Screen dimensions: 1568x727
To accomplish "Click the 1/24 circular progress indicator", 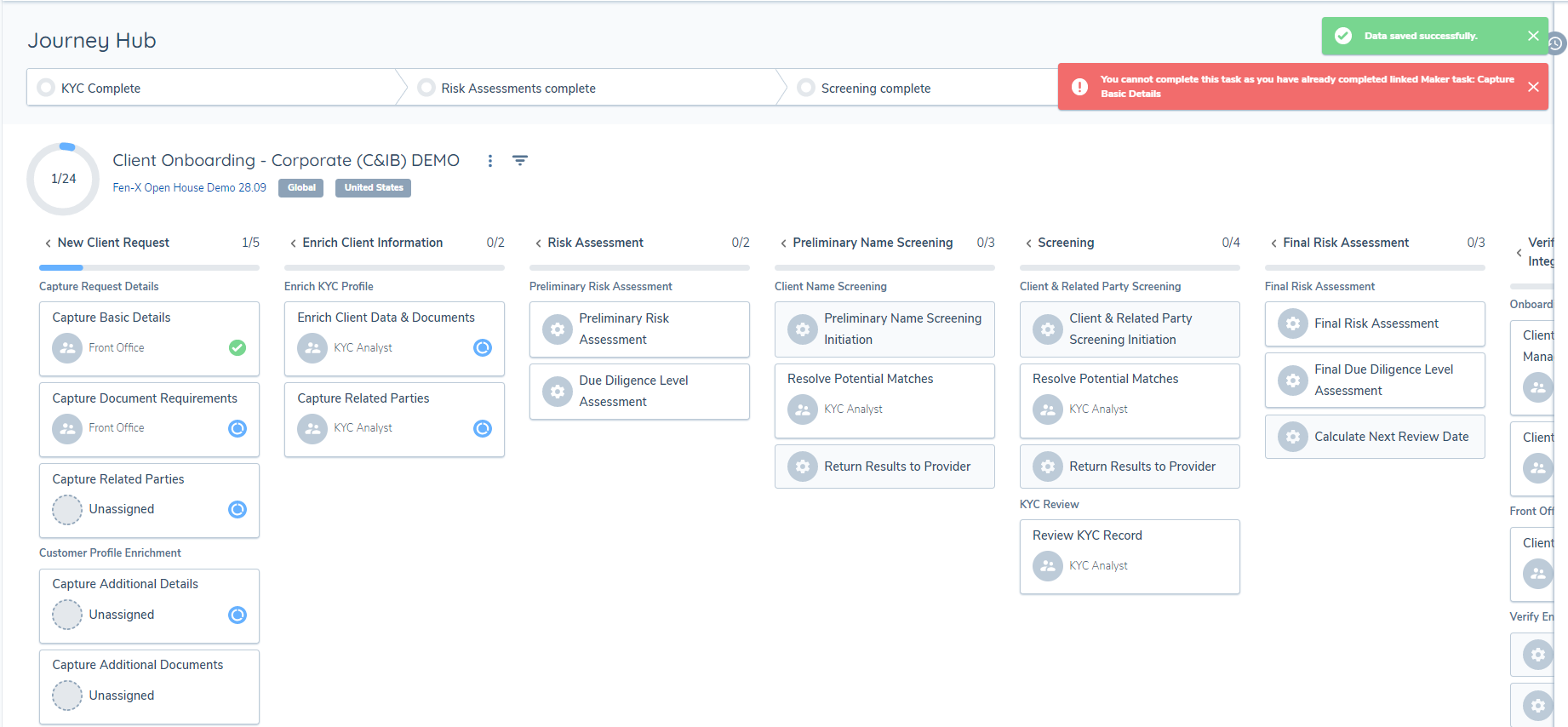I will [x=64, y=179].
